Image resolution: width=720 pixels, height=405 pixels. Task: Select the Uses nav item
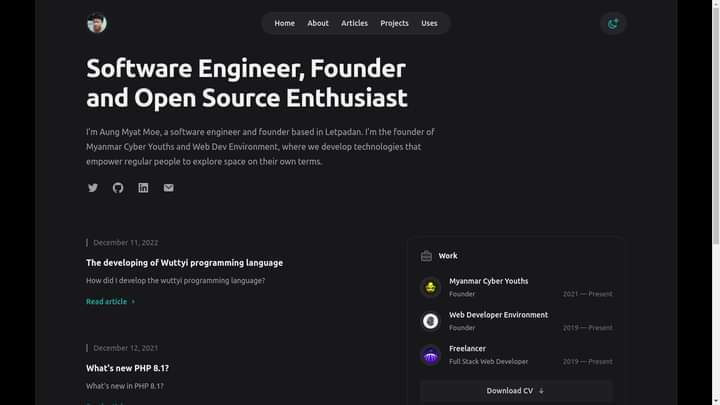(x=429, y=23)
